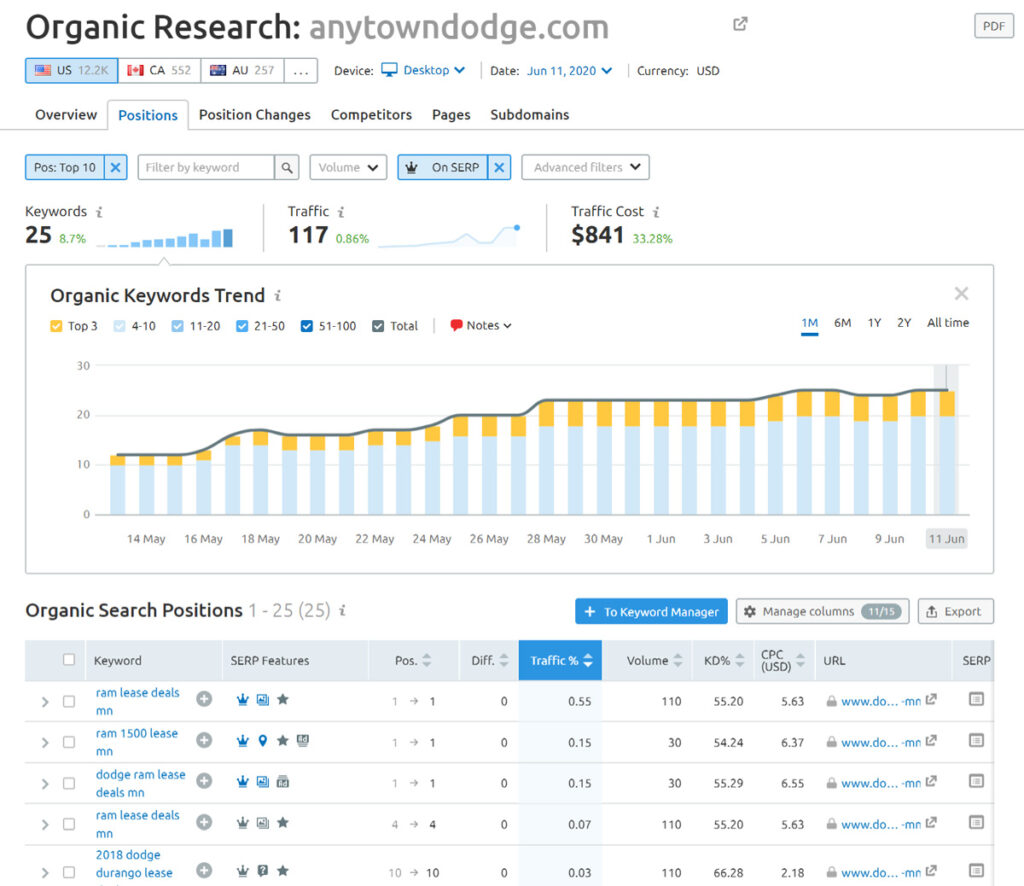Switch to the Competitors tab

371,115
